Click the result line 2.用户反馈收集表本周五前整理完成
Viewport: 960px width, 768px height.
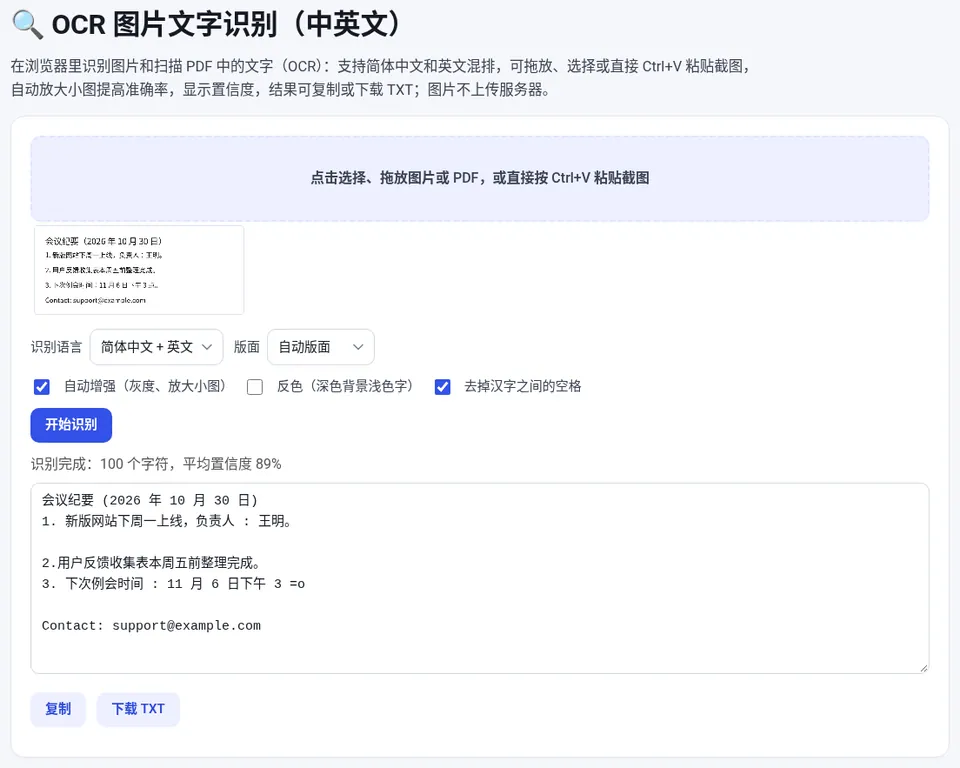(151, 563)
